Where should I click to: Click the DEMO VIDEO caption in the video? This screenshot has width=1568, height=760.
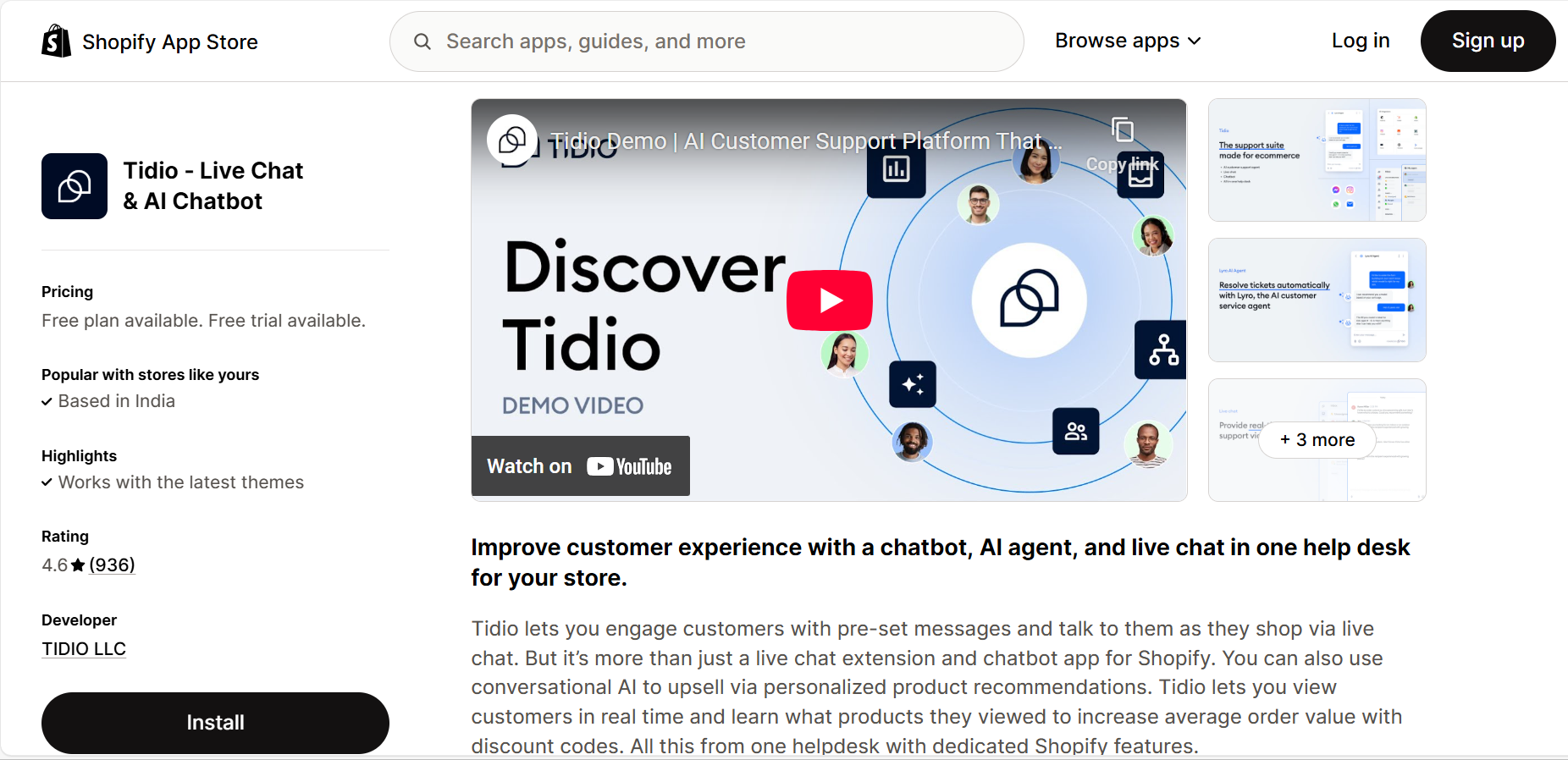(x=572, y=405)
